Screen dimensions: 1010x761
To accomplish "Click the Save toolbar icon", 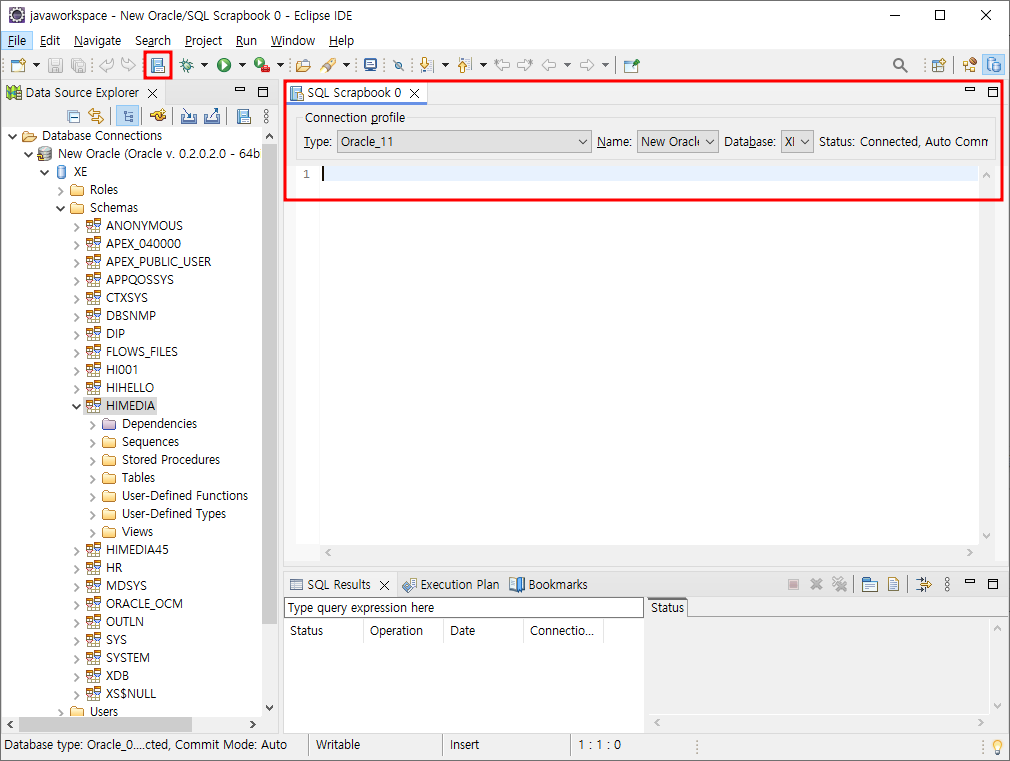I will click(x=55, y=65).
